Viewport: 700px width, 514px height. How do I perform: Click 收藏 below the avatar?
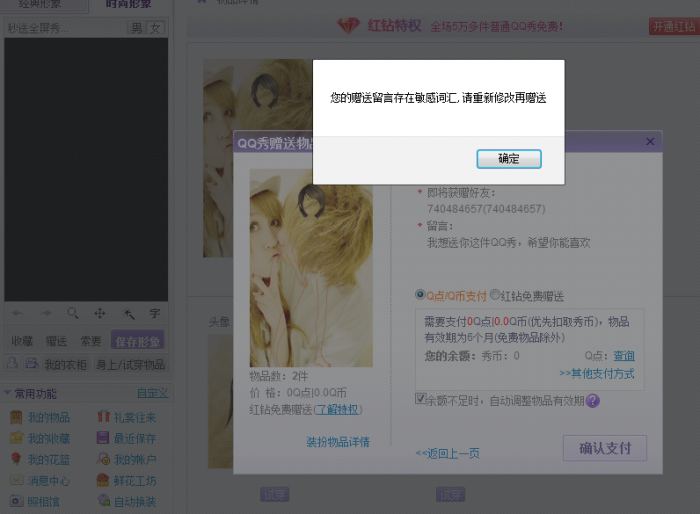(22, 341)
